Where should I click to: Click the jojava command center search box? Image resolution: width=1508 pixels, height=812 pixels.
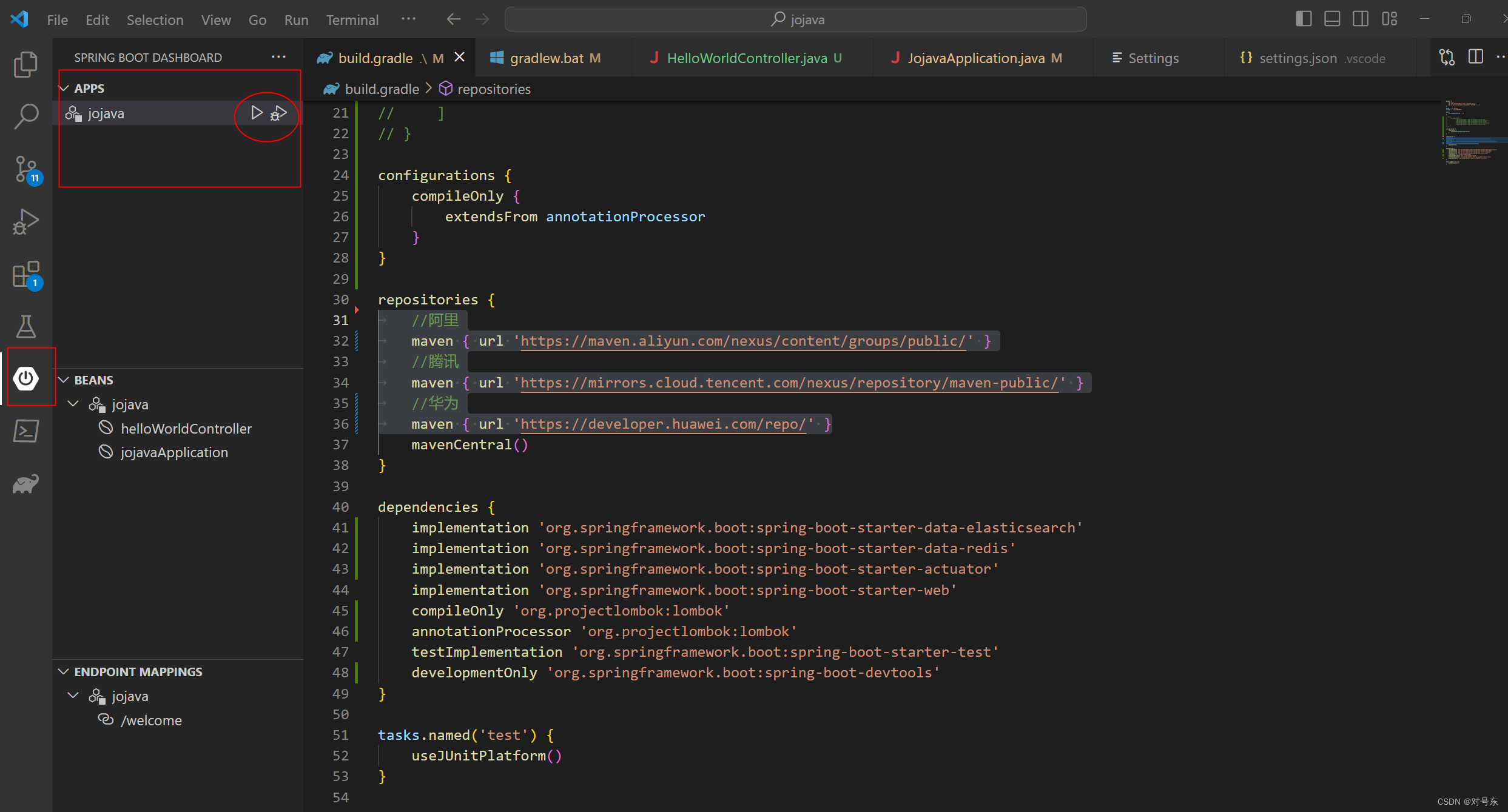[x=795, y=19]
